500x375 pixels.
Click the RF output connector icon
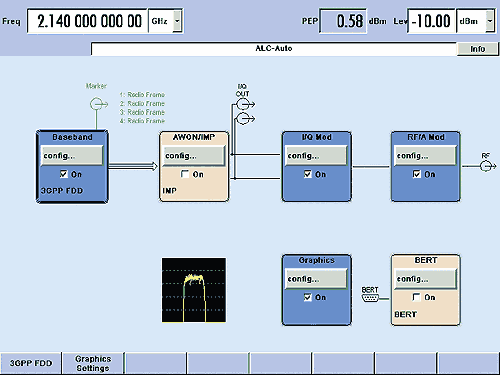pos(487,166)
